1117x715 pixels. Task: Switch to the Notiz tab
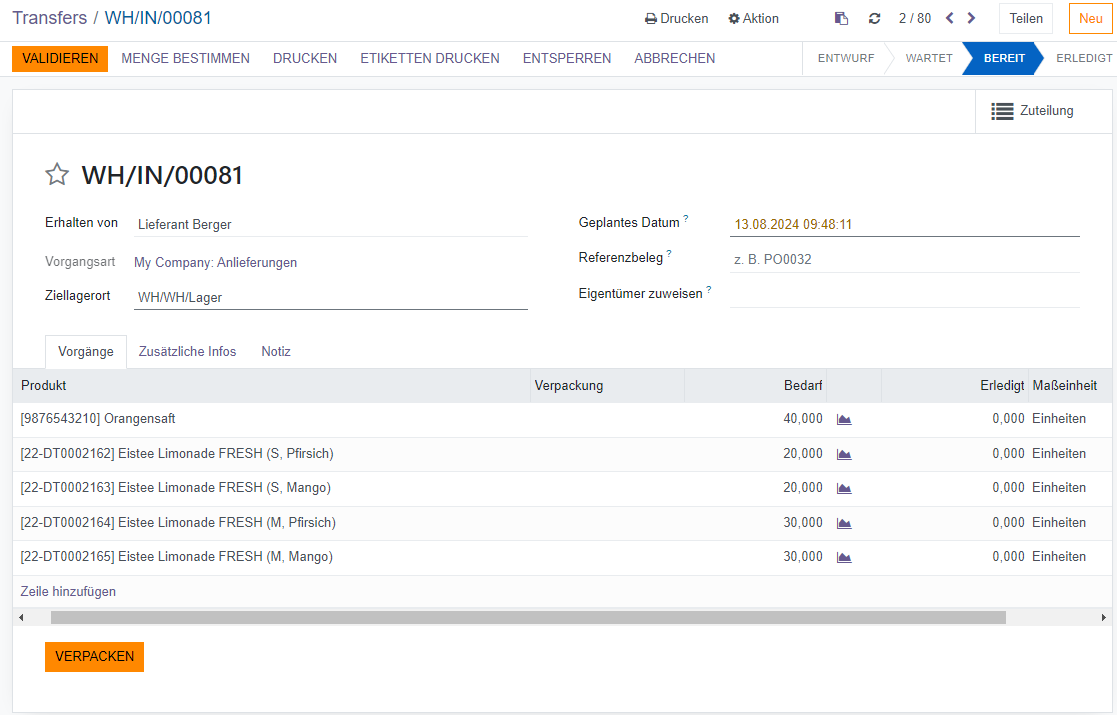tap(276, 352)
